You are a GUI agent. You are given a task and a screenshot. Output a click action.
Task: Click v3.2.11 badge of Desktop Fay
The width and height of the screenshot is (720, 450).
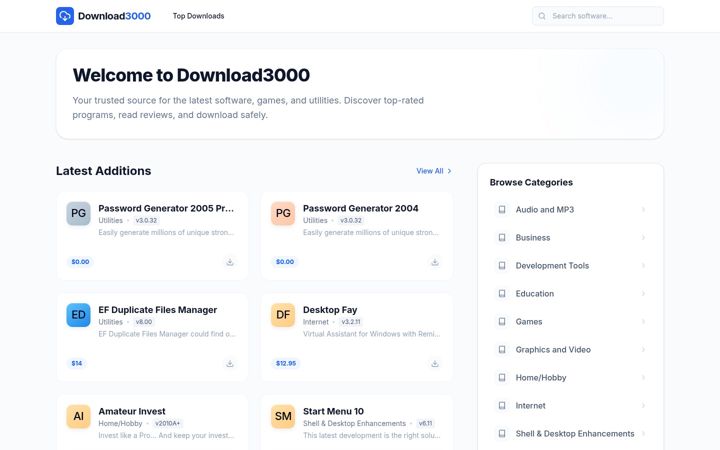351,322
